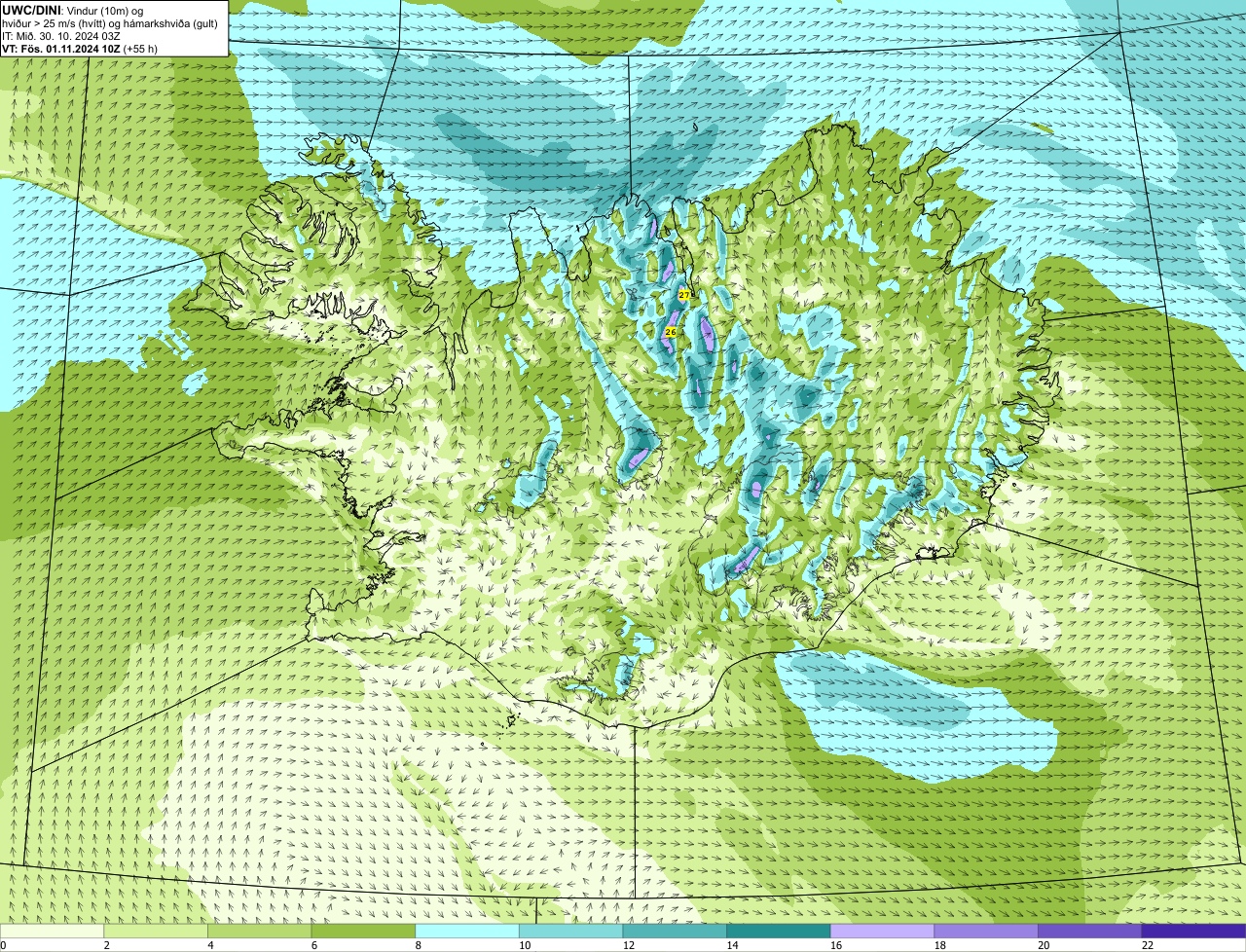This screenshot has width=1246, height=952.
Task: Click the legend scale tick label 4
Action: [x=210, y=945]
